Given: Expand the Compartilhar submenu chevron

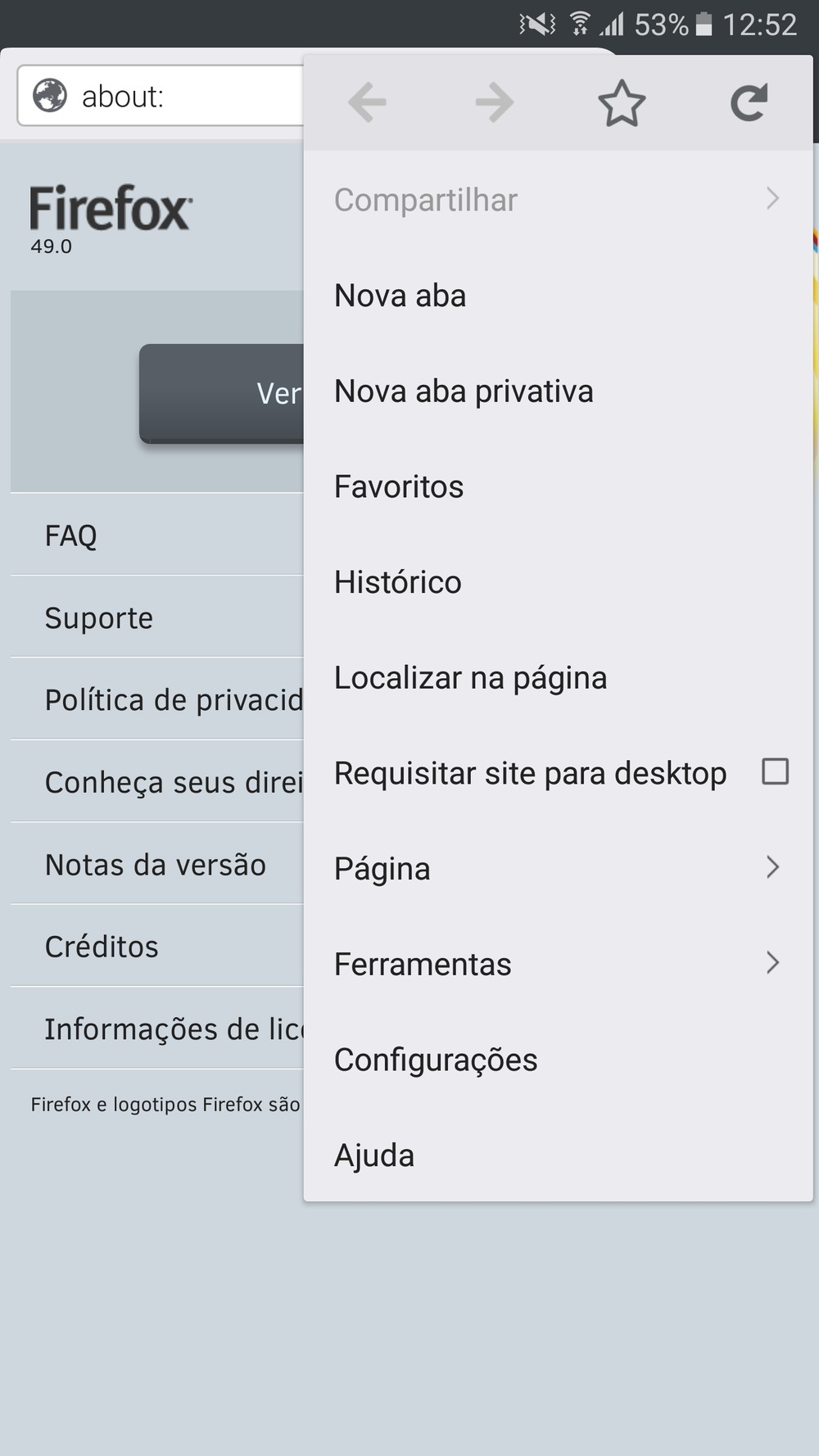Looking at the screenshot, I should tap(772, 198).
